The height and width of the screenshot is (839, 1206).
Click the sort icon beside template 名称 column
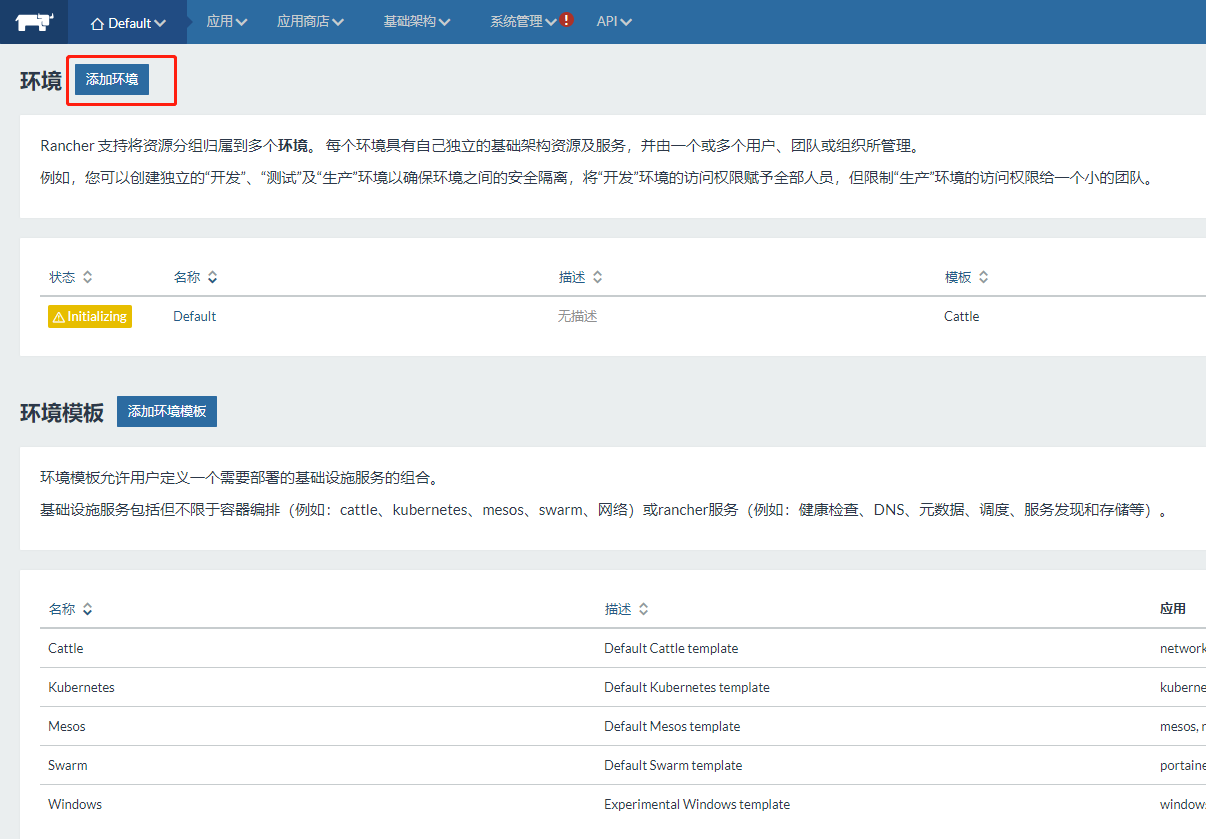point(87,609)
